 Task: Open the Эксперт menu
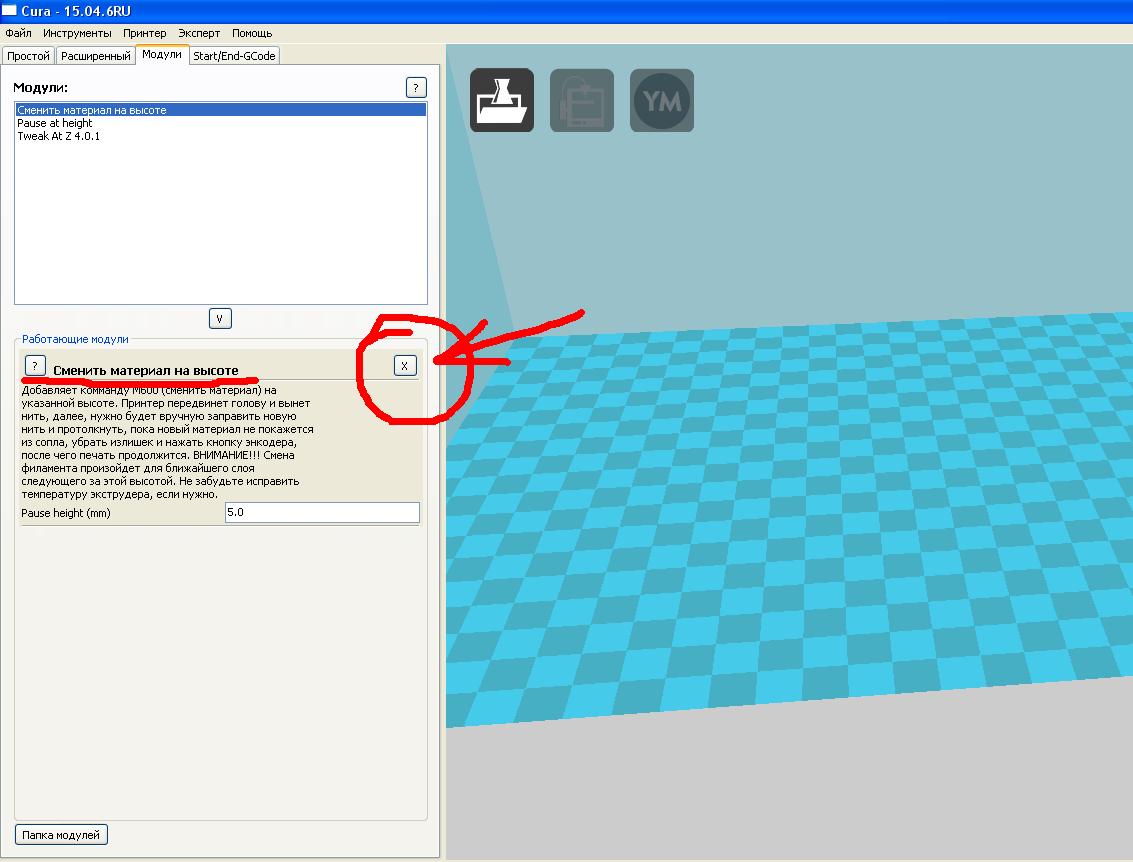[x=199, y=33]
